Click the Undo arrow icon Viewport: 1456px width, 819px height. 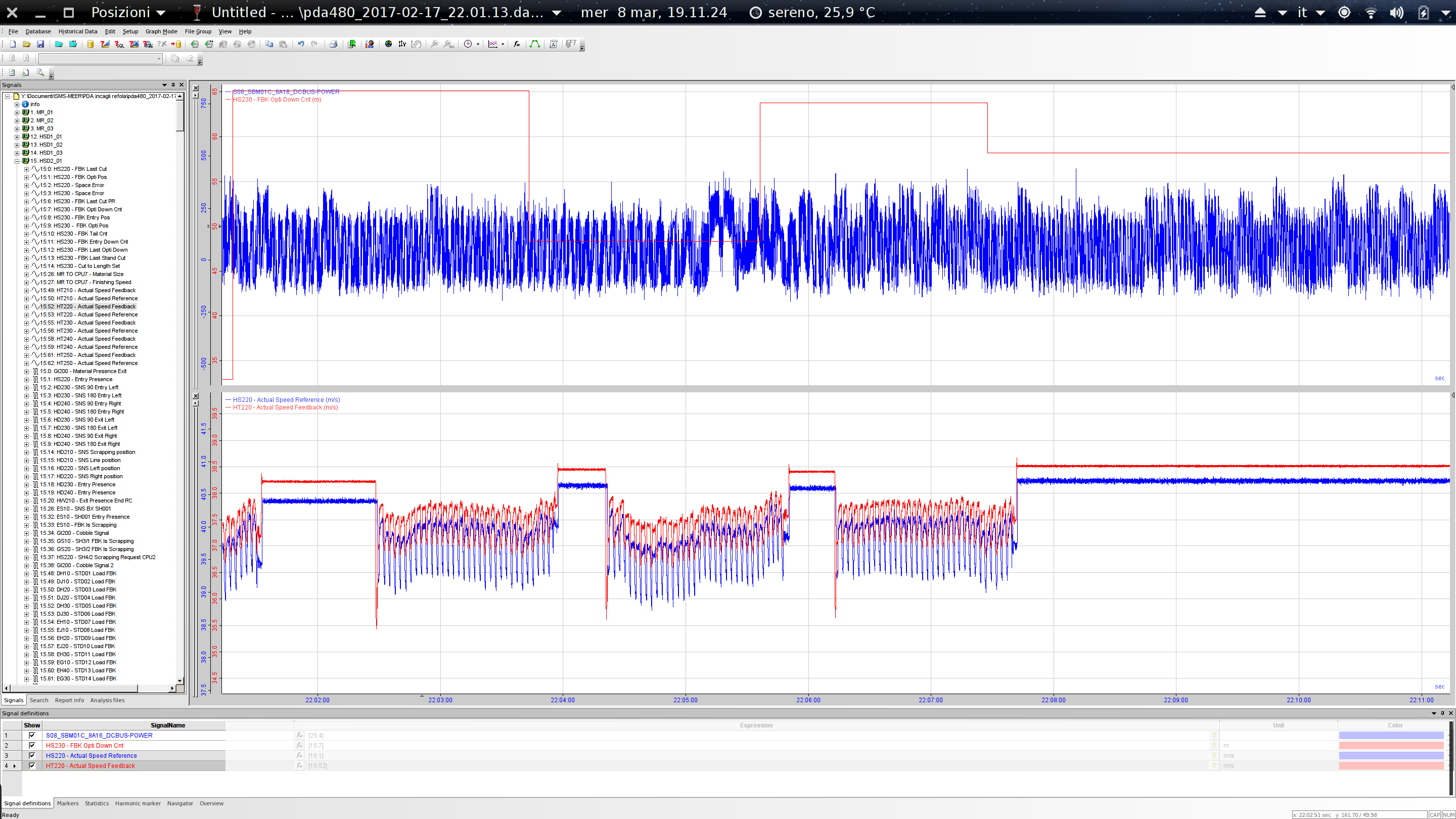coord(302,44)
